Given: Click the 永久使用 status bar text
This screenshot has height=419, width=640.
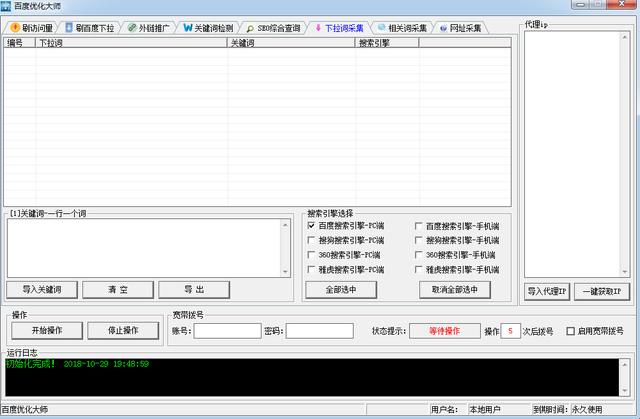Looking at the screenshot, I should tap(587, 409).
